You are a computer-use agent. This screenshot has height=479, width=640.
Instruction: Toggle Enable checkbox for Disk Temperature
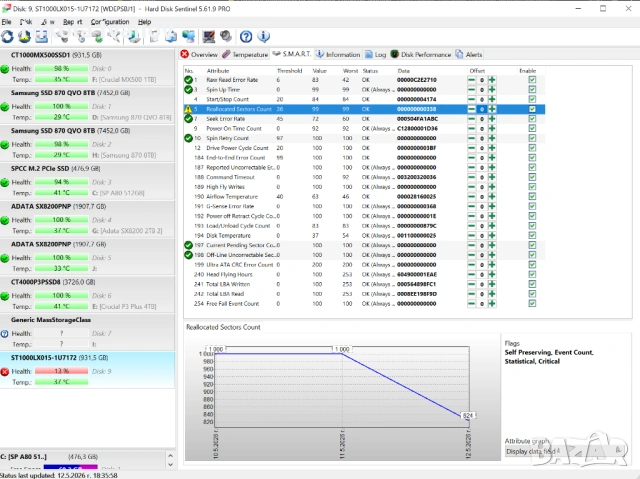coord(532,235)
